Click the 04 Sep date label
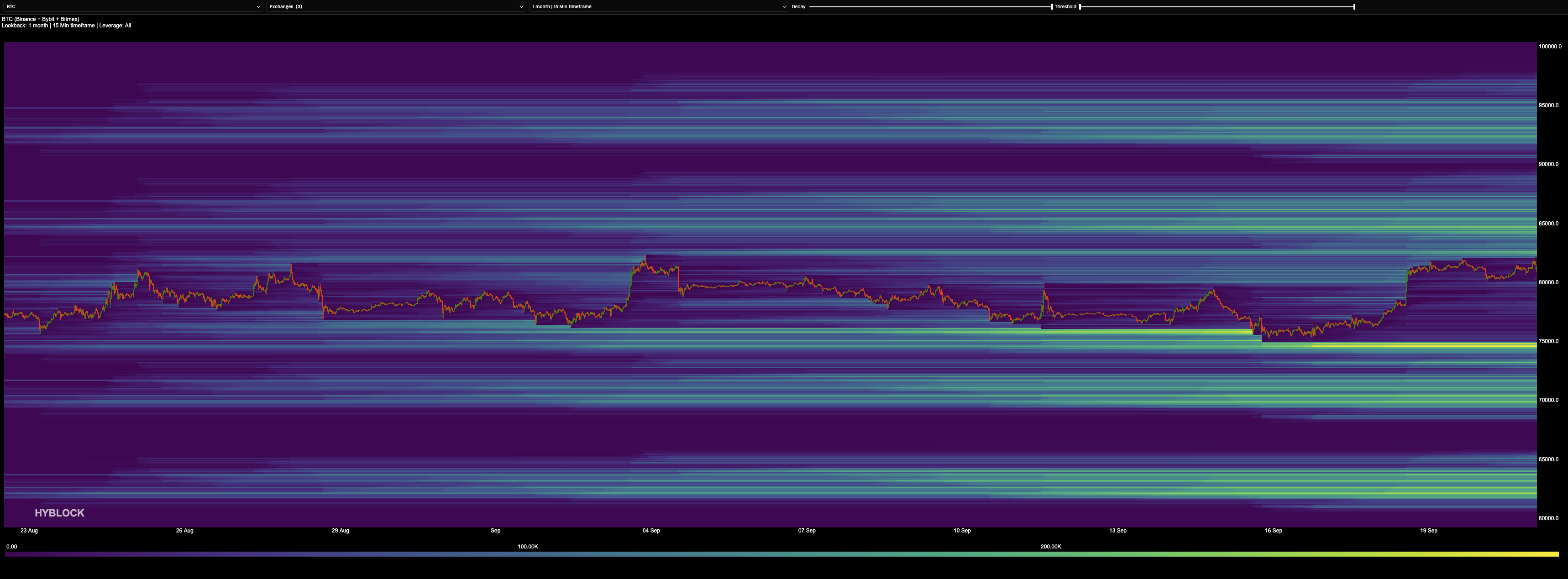Image resolution: width=1568 pixels, height=579 pixels. pyautogui.click(x=651, y=530)
